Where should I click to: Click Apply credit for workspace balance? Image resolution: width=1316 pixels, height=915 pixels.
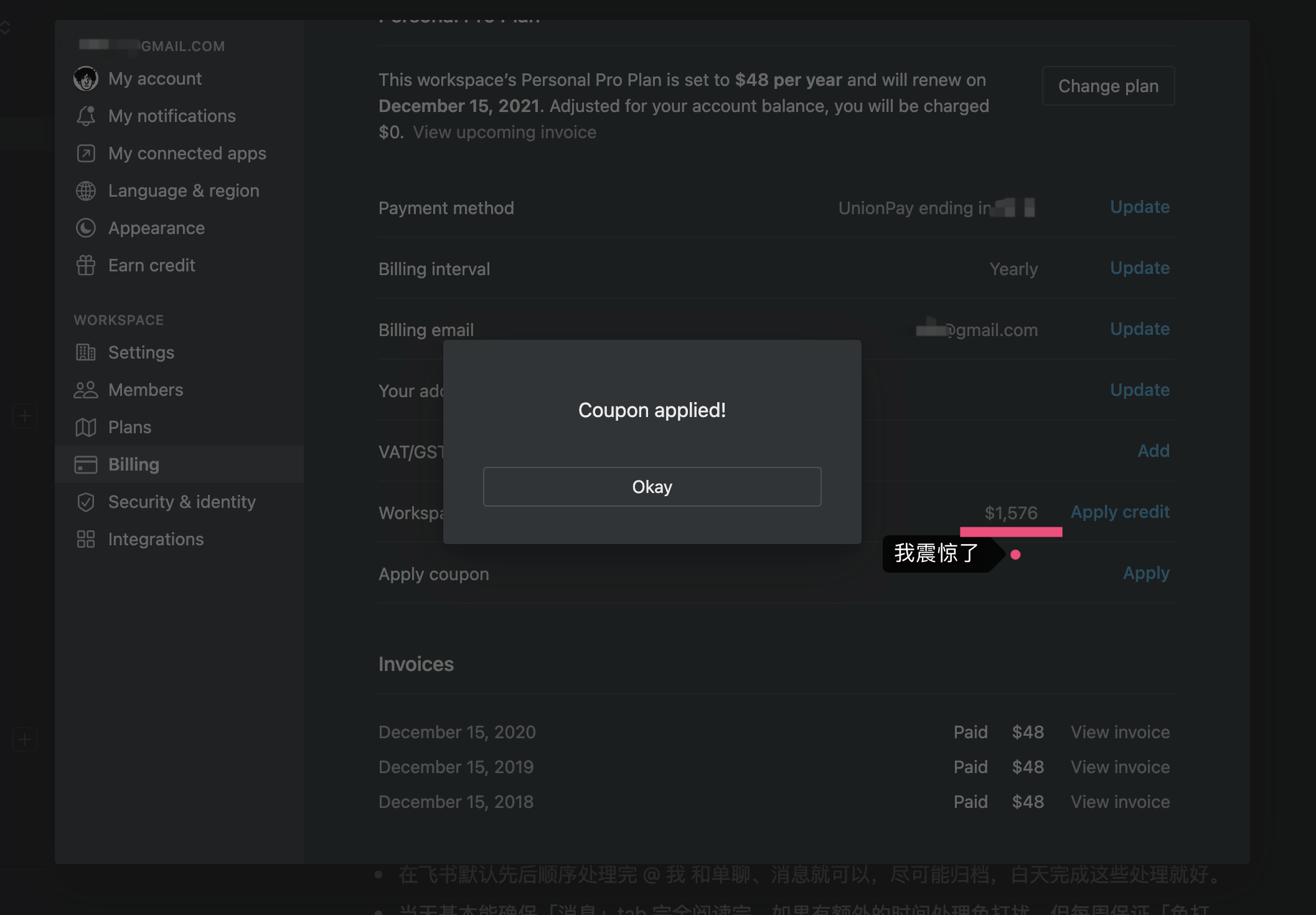1119,512
